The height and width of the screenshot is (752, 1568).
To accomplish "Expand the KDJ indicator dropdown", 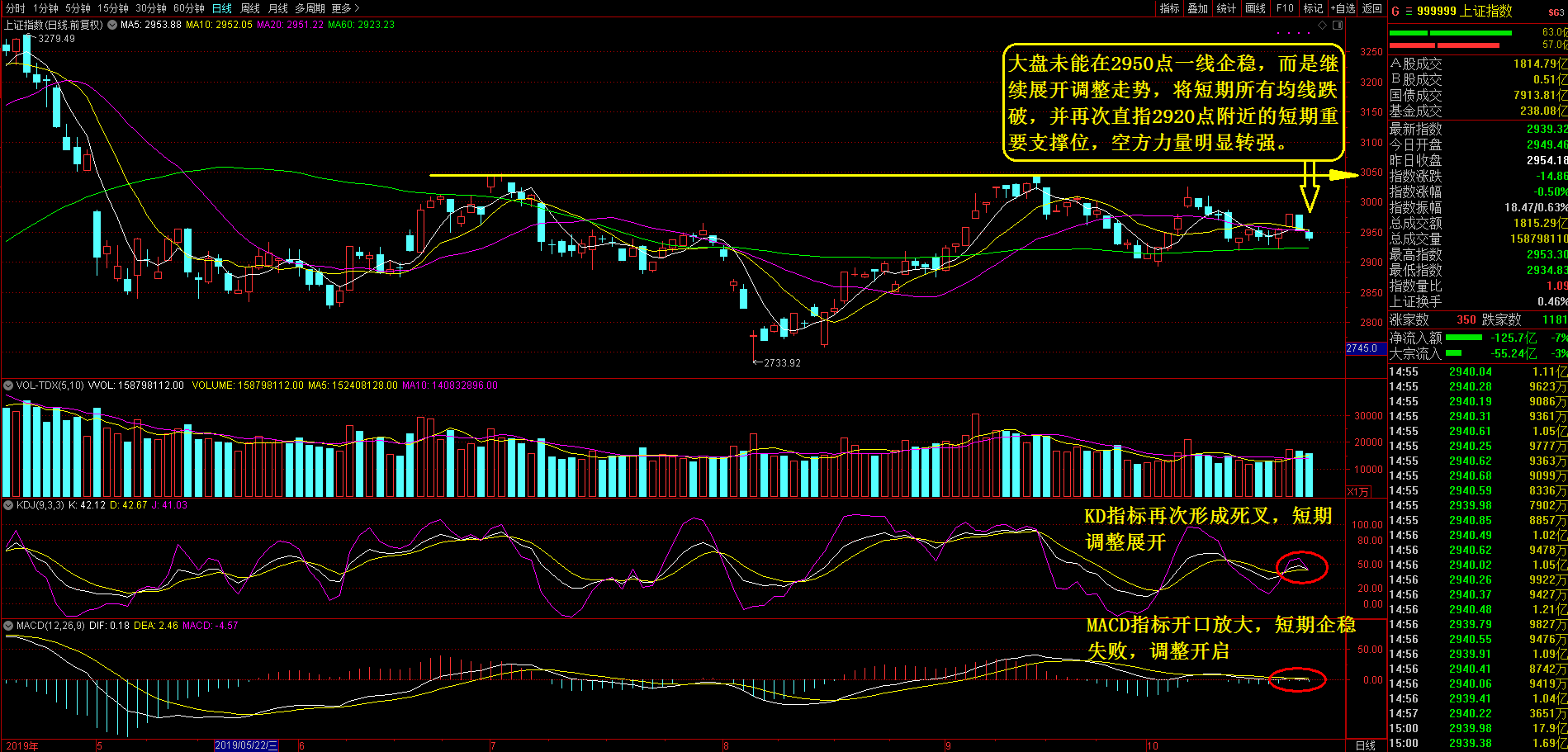I will point(8,505).
